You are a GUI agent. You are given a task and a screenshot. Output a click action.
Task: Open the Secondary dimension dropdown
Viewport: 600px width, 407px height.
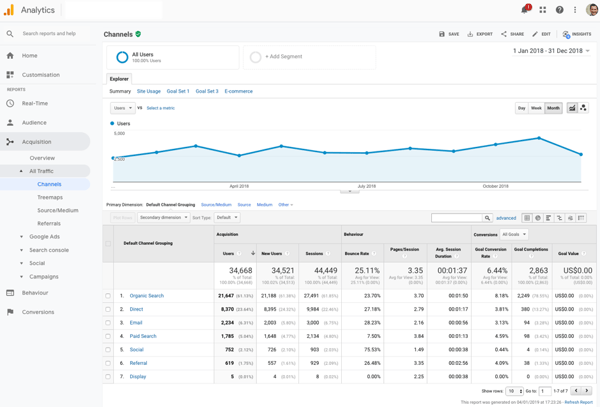(x=163, y=217)
